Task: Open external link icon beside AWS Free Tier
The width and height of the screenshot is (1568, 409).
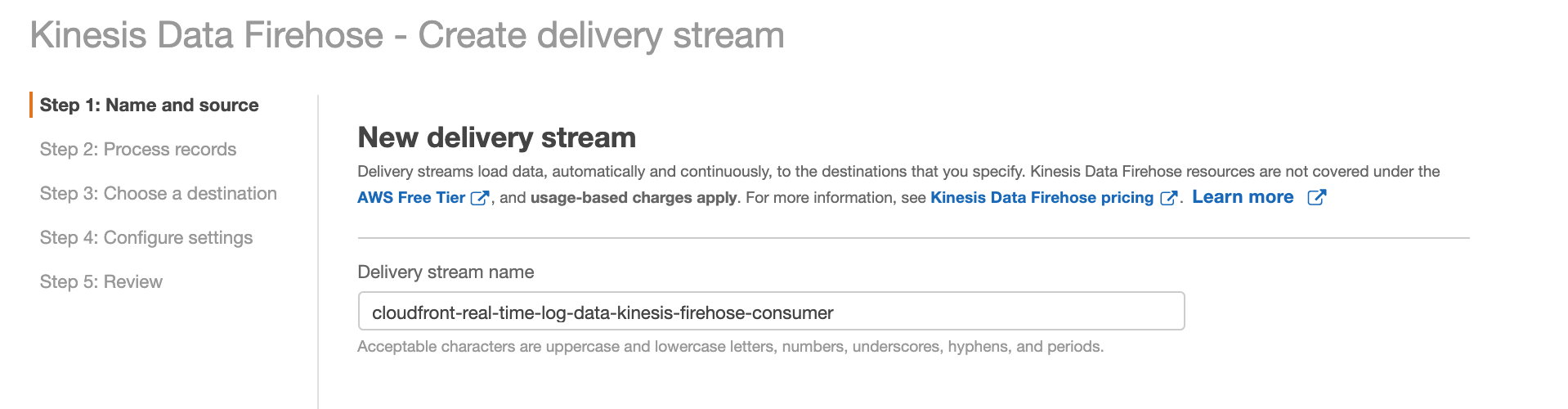Action: point(480,198)
